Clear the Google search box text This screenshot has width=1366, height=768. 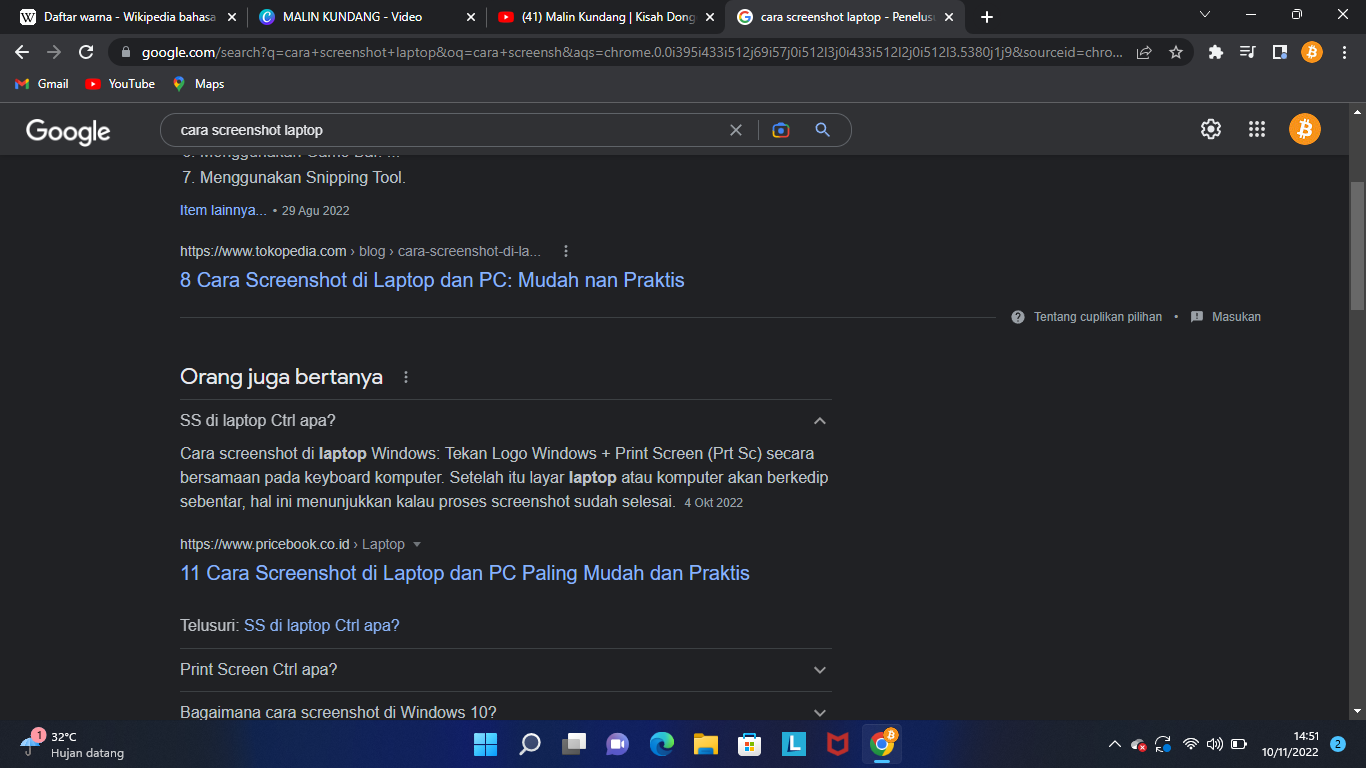pyautogui.click(x=736, y=130)
